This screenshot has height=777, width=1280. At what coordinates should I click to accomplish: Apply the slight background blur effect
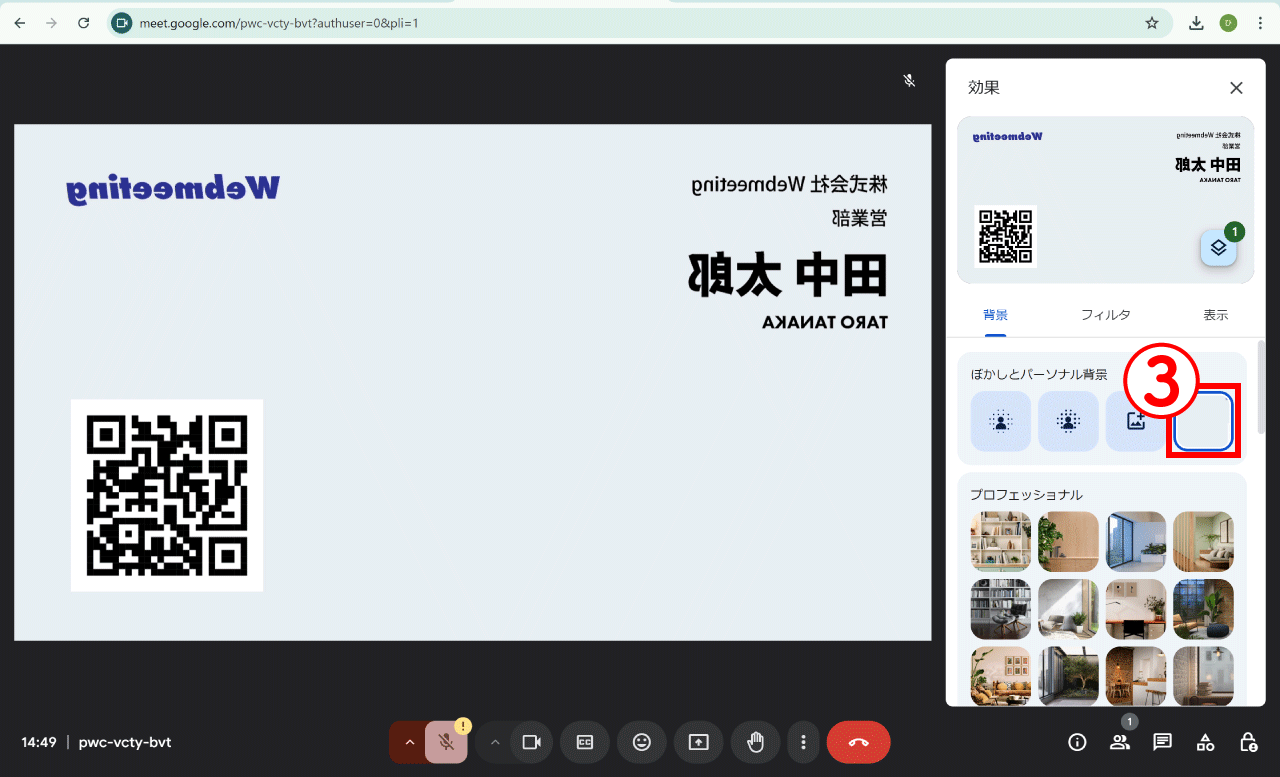tap(1000, 421)
